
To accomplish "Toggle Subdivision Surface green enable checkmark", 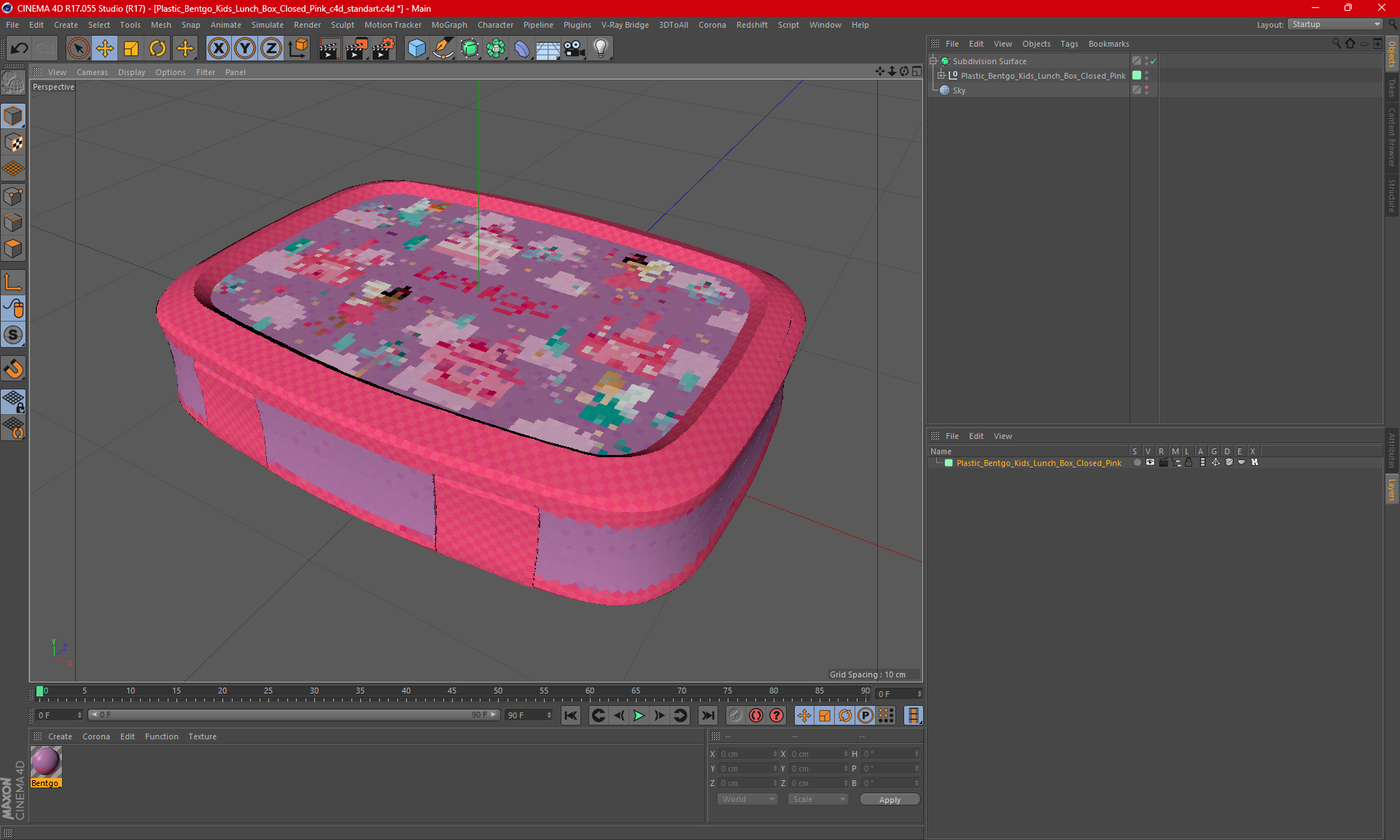I will click(x=1153, y=61).
